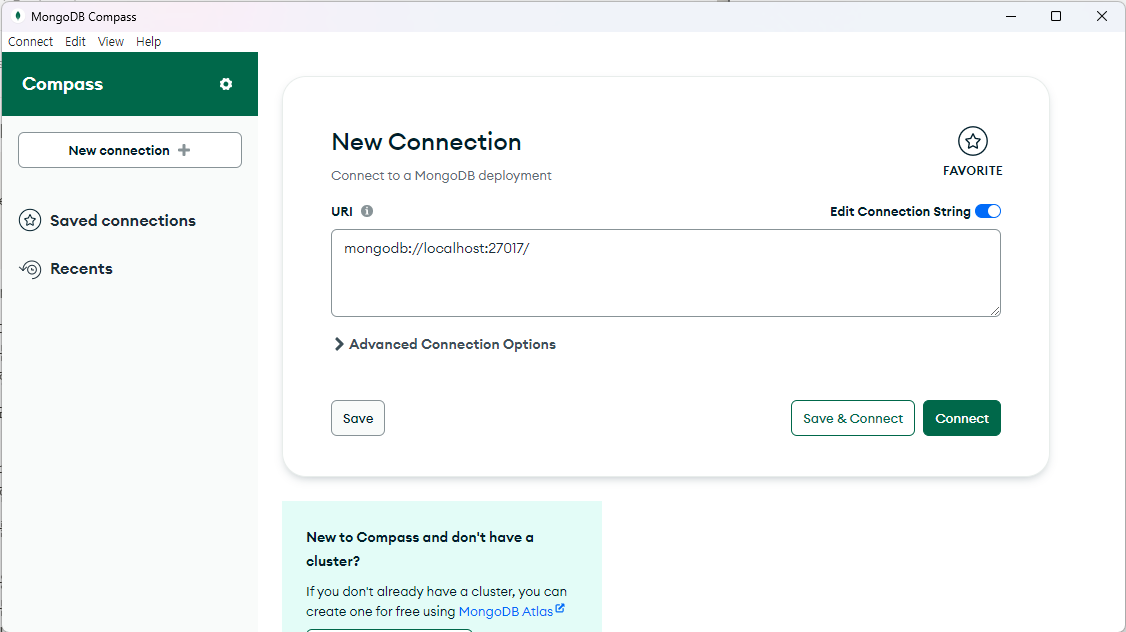Click the Save button
1126x632 pixels.
coord(358,418)
